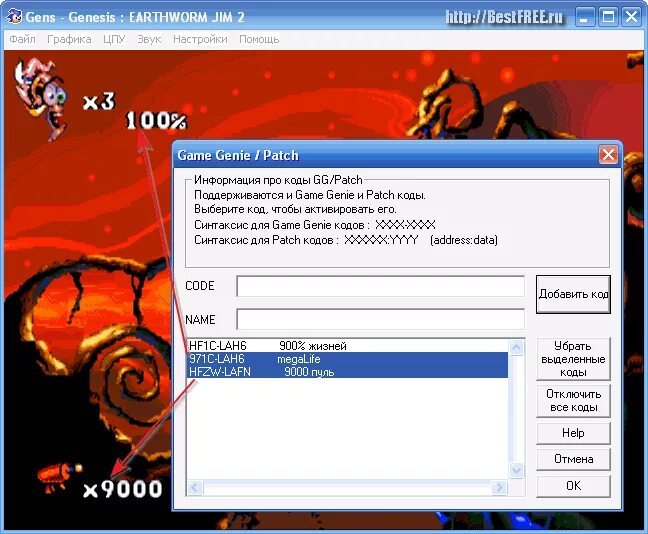Select the HFZW-LAFN 9000 пуль code
The width and height of the screenshot is (648, 534).
click(347, 372)
